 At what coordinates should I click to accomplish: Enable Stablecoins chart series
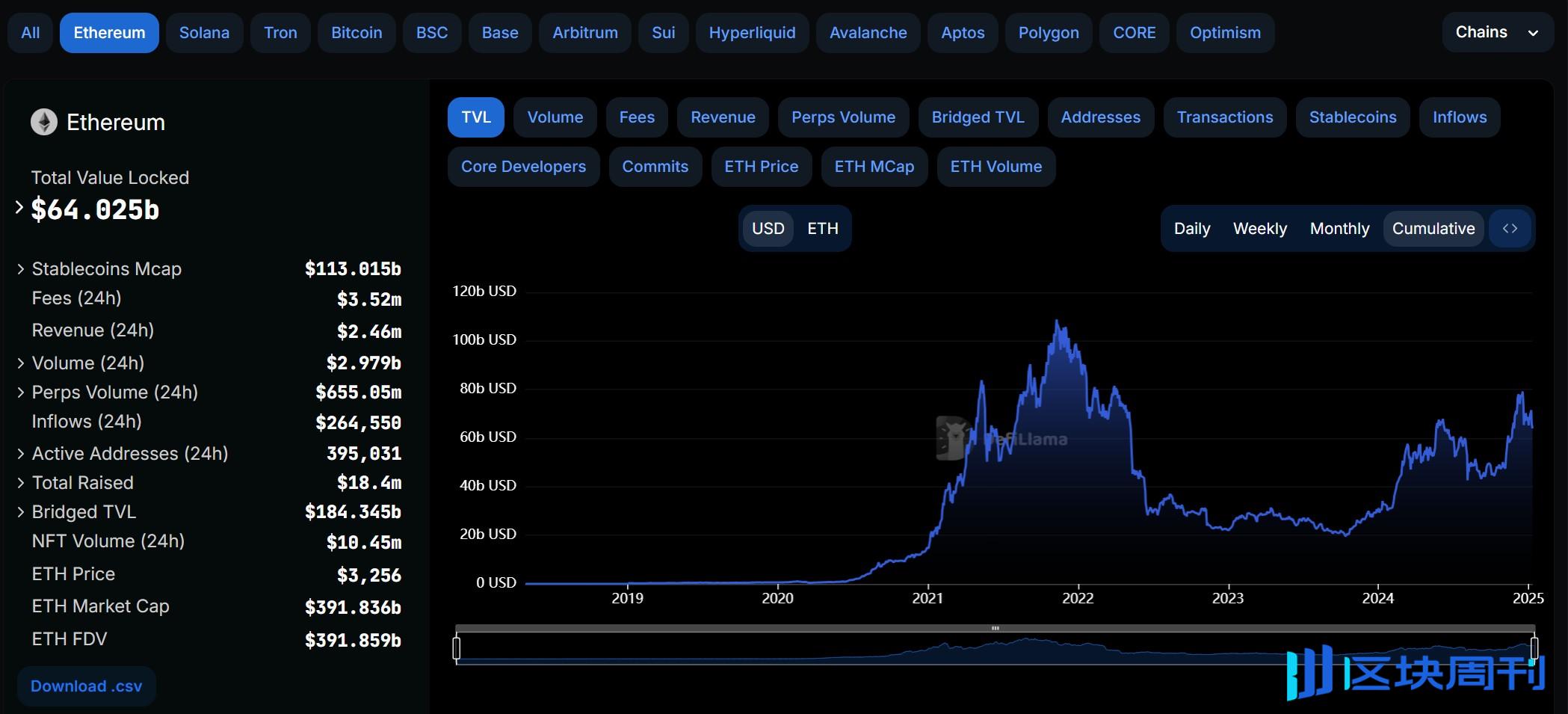tap(1353, 117)
